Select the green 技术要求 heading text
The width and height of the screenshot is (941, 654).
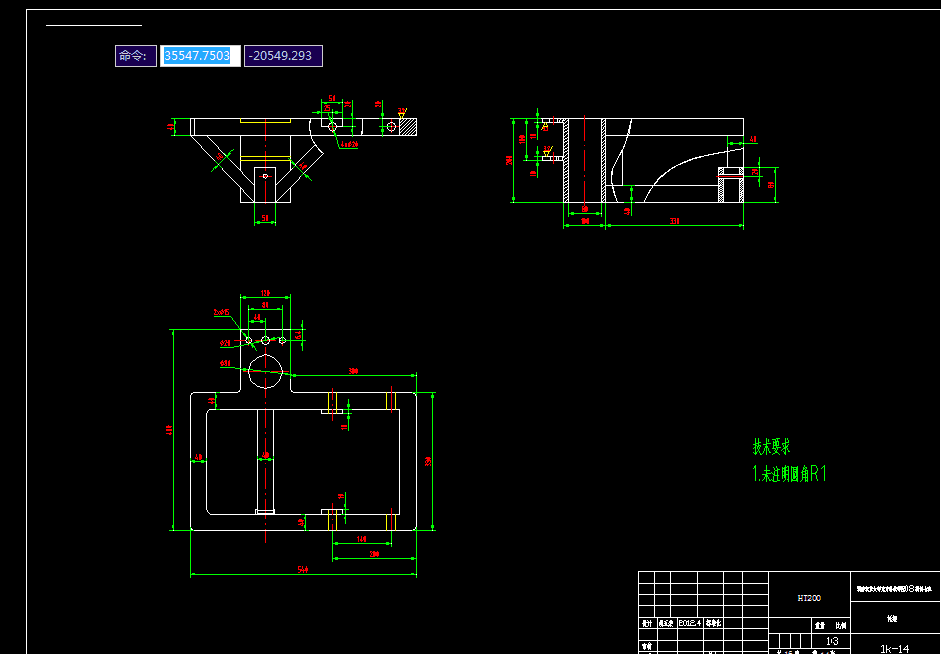click(772, 446)
